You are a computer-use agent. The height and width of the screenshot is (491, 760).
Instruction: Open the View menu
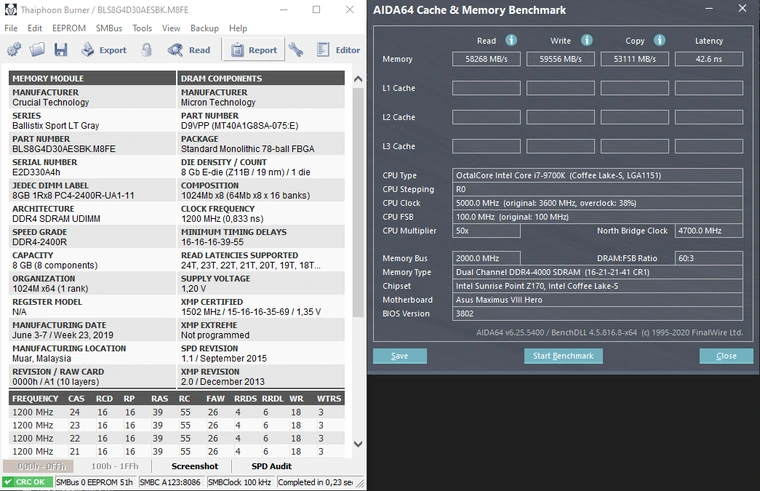click(171, 28)
